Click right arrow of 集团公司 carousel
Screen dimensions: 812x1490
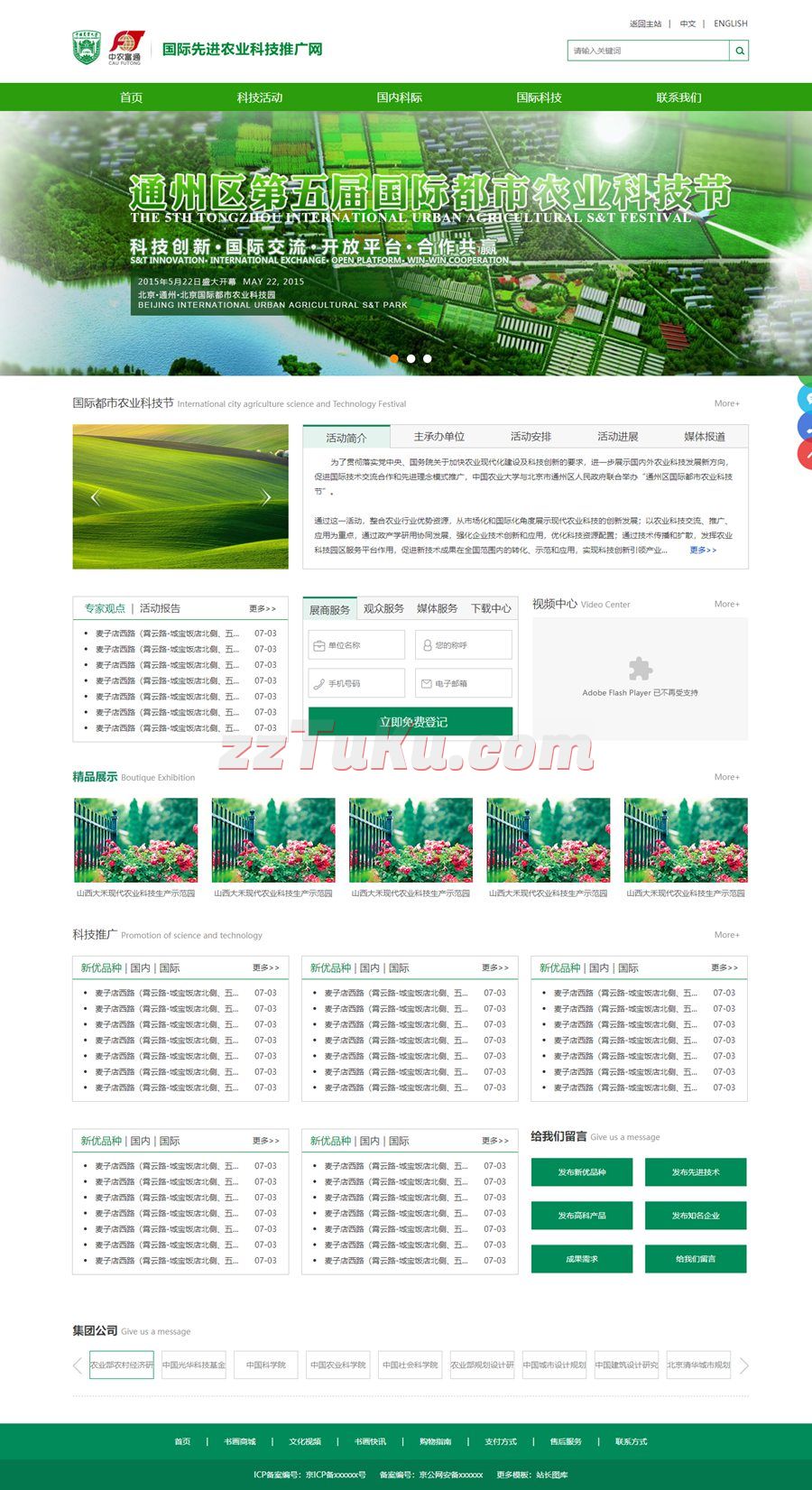[x=743, y=1365]
